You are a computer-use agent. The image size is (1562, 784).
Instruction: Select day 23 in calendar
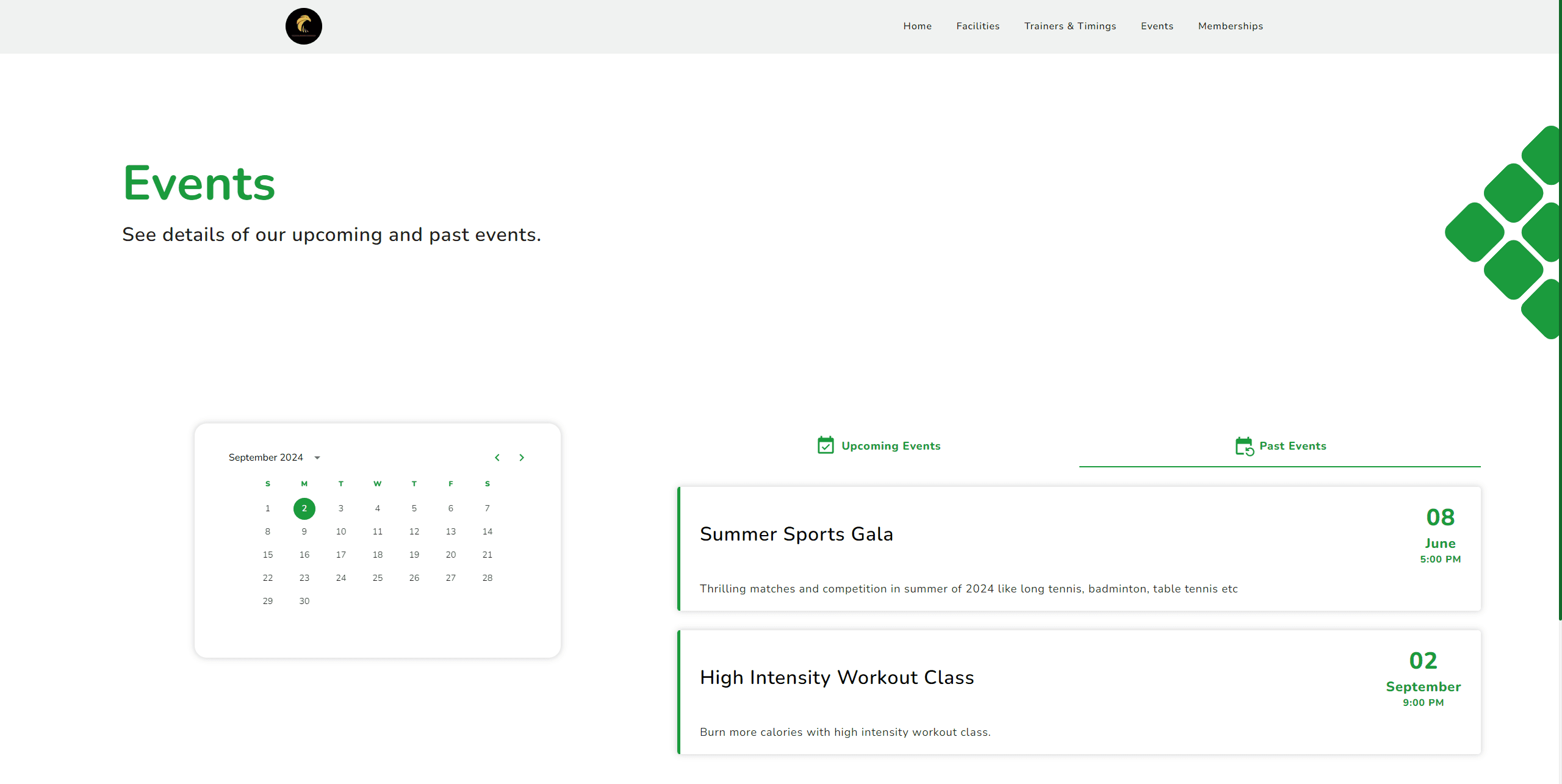pyautogui.click(x=304, y=578)
